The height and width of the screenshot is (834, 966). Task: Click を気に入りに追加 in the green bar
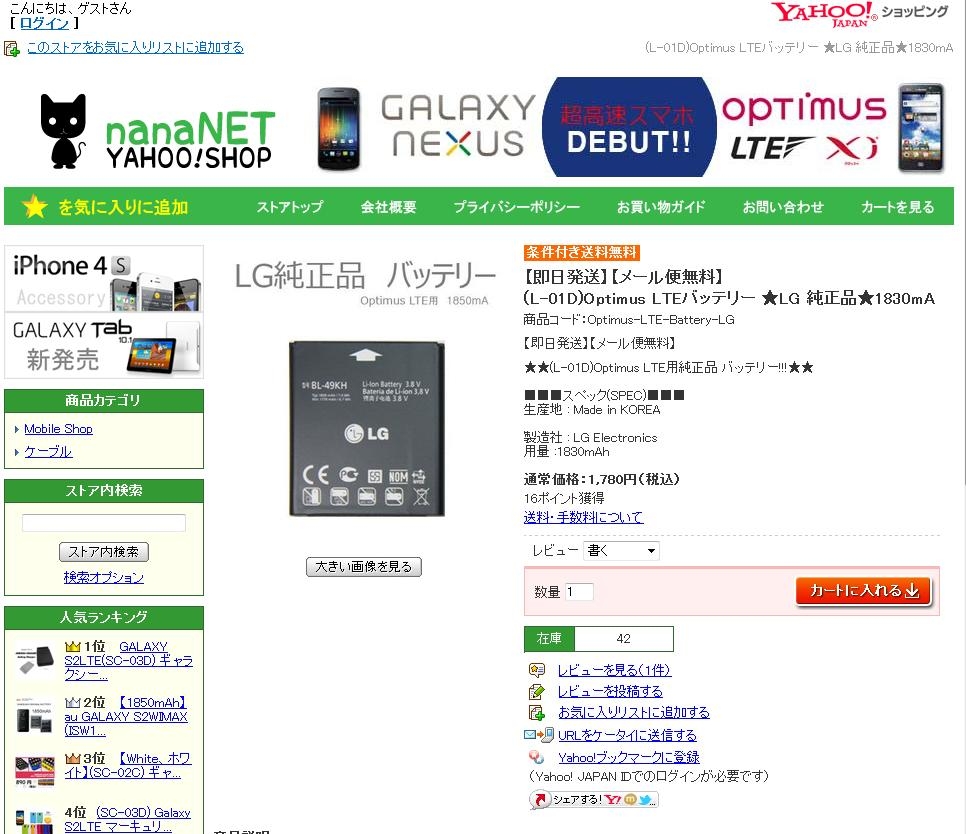tap(123, 207)
